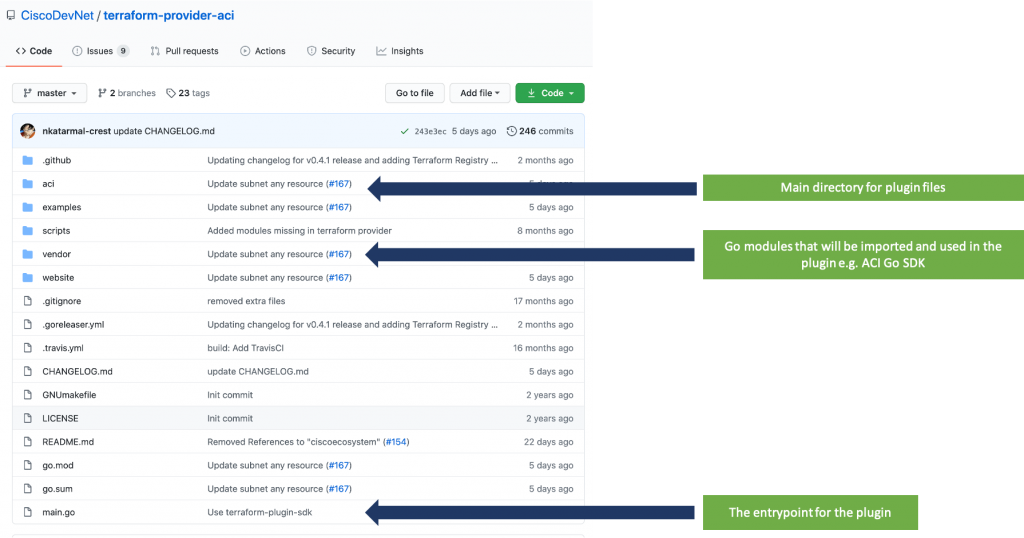This screenshot has width=1024, height=538.
Task: Click the file icon next to LICENSE
Action: click(27, 419)
